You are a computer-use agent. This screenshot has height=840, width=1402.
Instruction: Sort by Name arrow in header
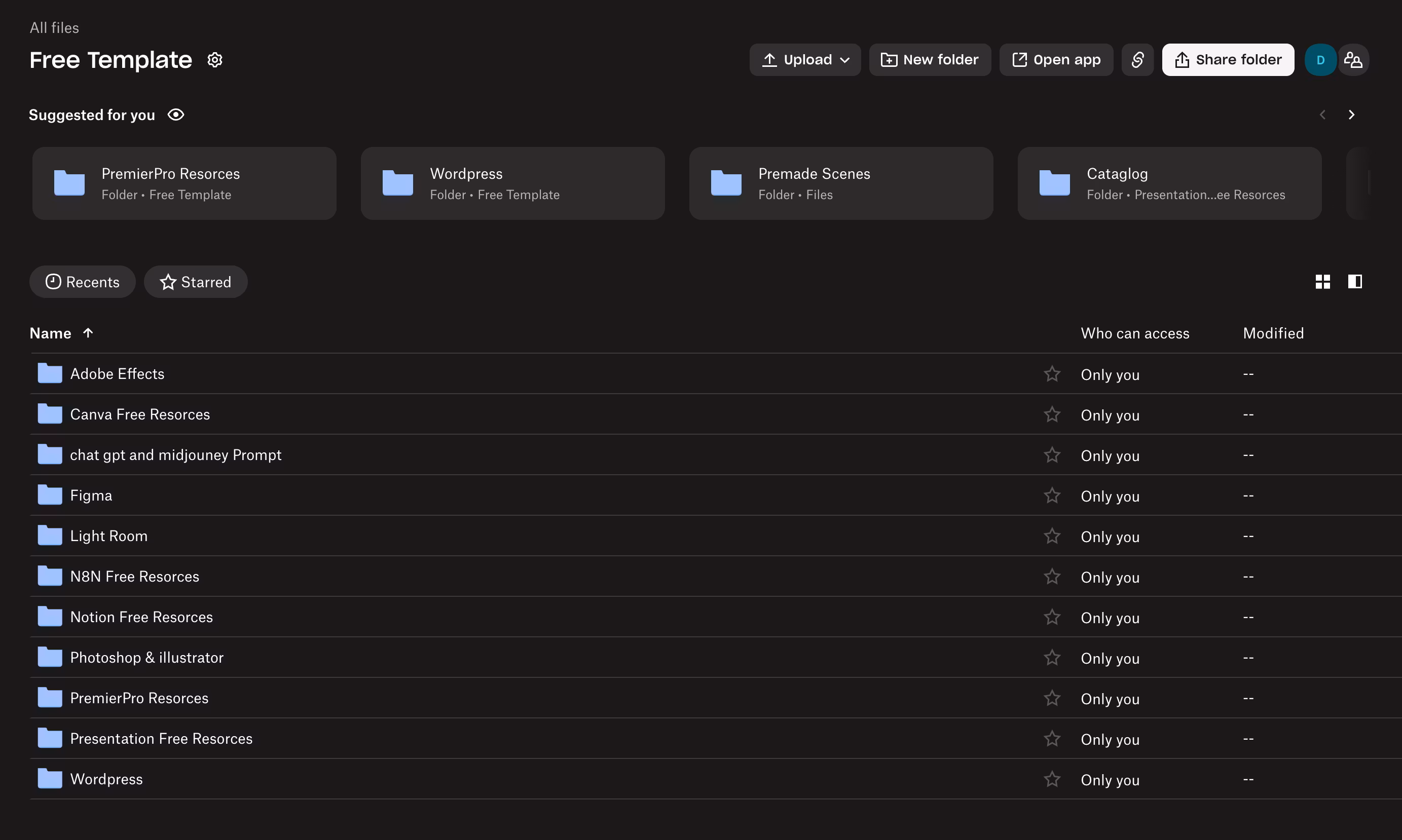pos(88,333)
